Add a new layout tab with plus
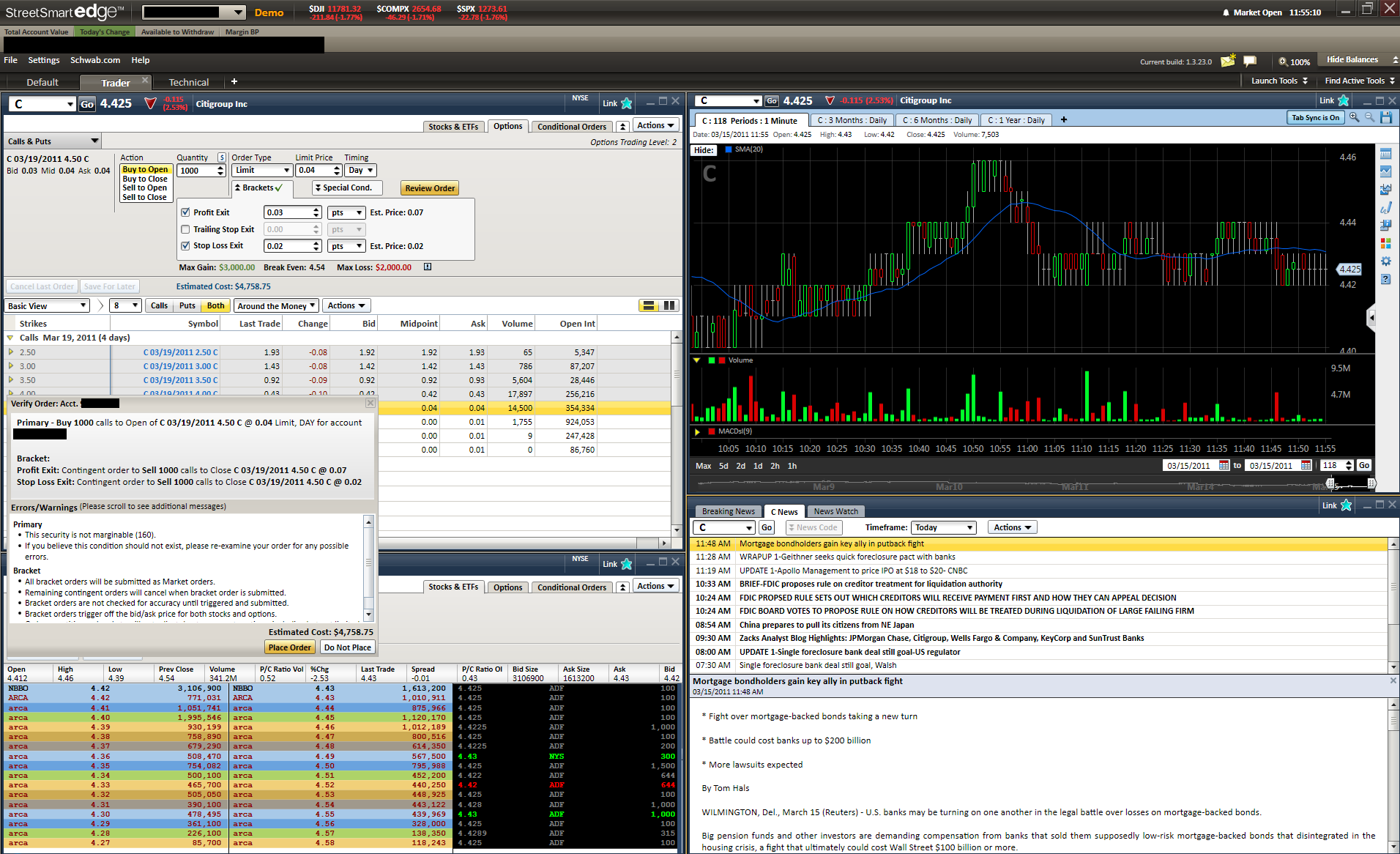Viewport: 1400px width, 854px height. pyautogui.click(x=234, y=81)
